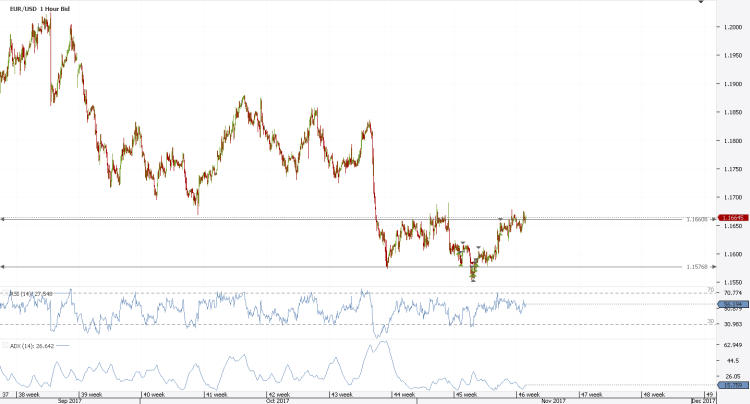The width and height of the screenshot is (750, 404).
Task: Click the red current price tag 1.16695
Action: click(733, 218)
